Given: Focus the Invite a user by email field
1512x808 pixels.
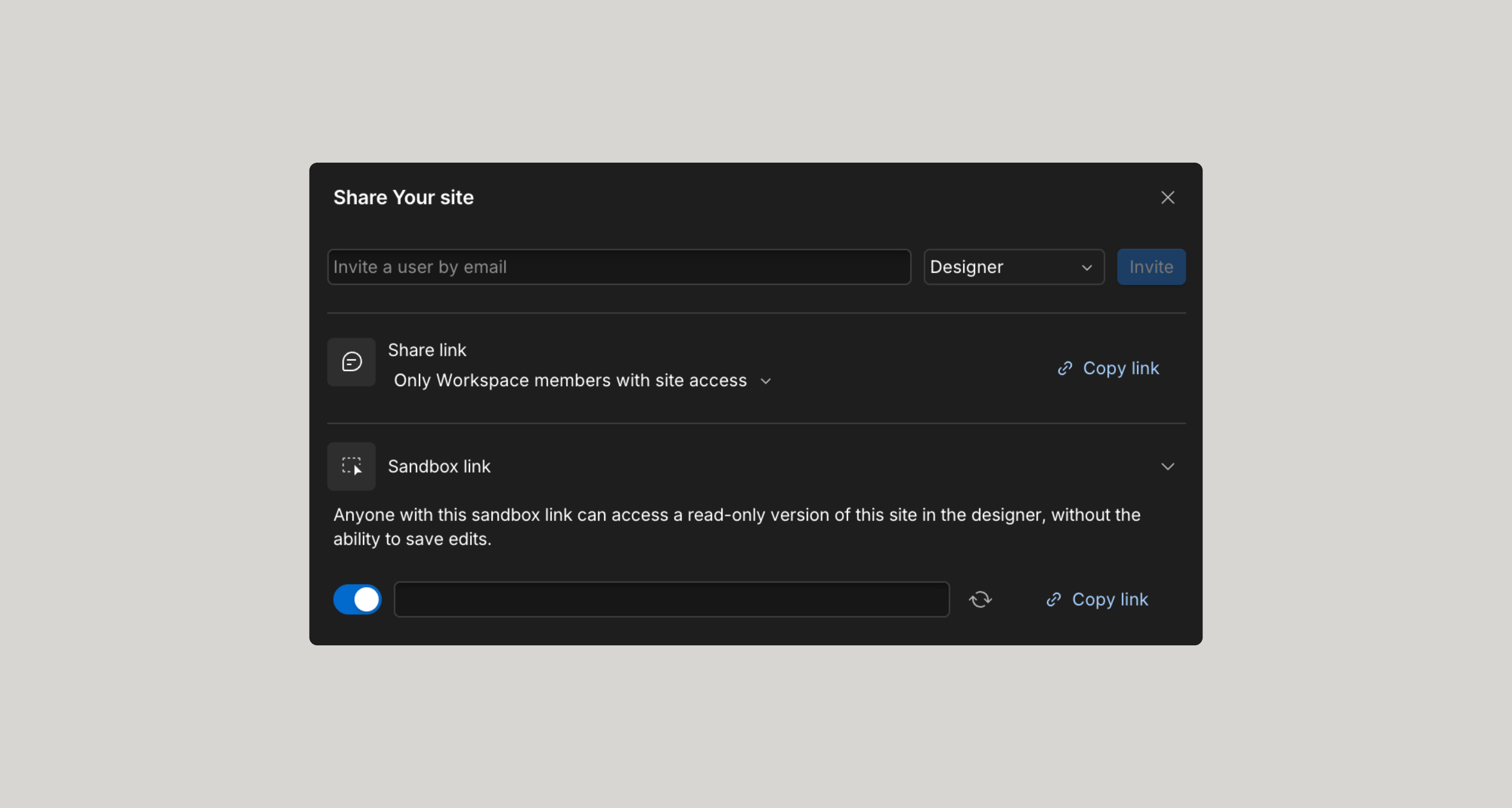Looking at the screenshot, I should (618, 267).
